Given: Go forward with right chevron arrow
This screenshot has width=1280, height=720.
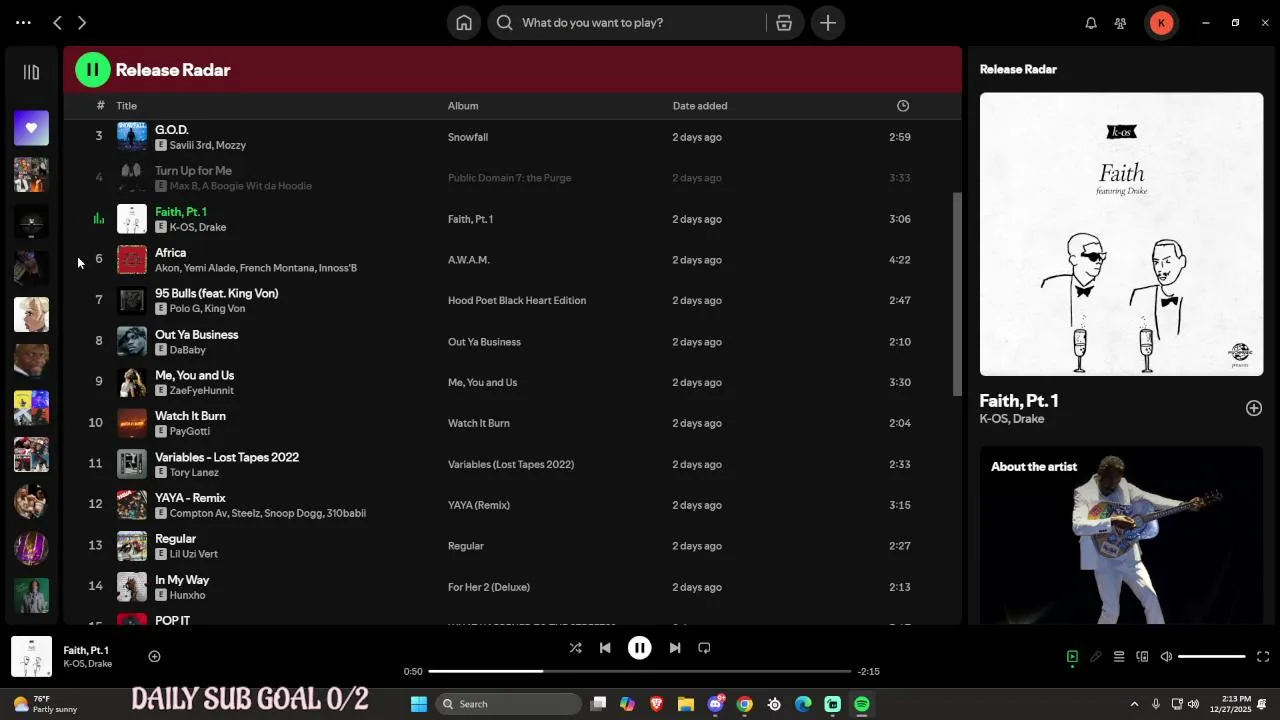Looking at the screenshot, I should (82, 22).
